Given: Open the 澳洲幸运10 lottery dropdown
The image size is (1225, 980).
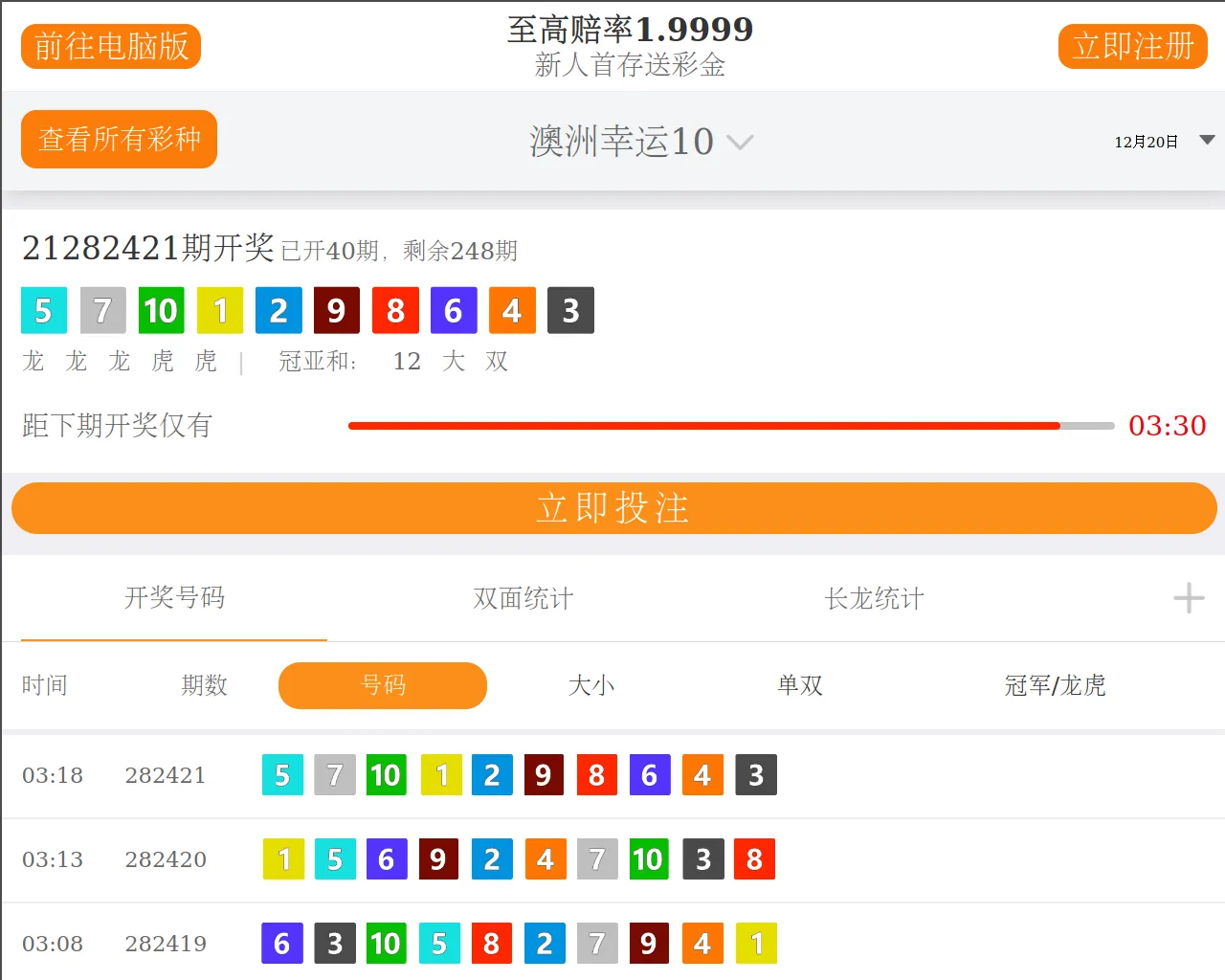Looking at the screenshot, I should click(x=641, y=142).
